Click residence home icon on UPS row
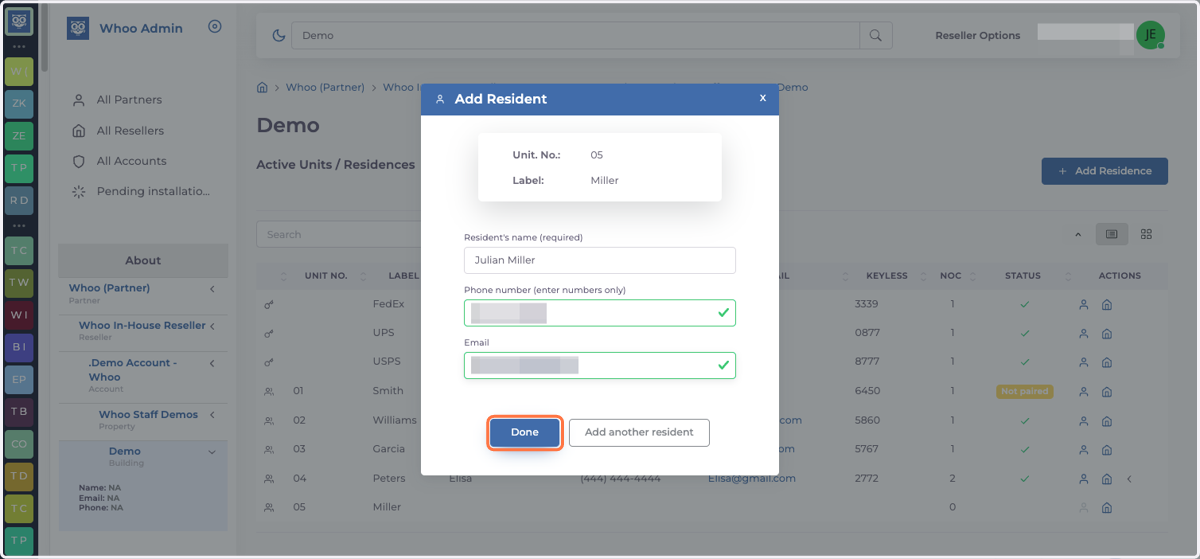 [1107, 333]
